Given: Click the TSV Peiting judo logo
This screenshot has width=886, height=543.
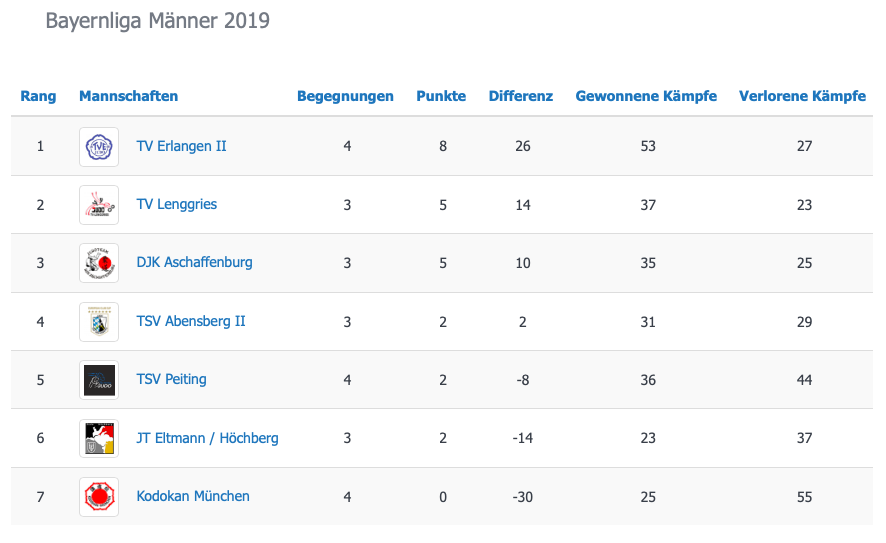Looking at the screenshot, I should click(x=99, y=380).
